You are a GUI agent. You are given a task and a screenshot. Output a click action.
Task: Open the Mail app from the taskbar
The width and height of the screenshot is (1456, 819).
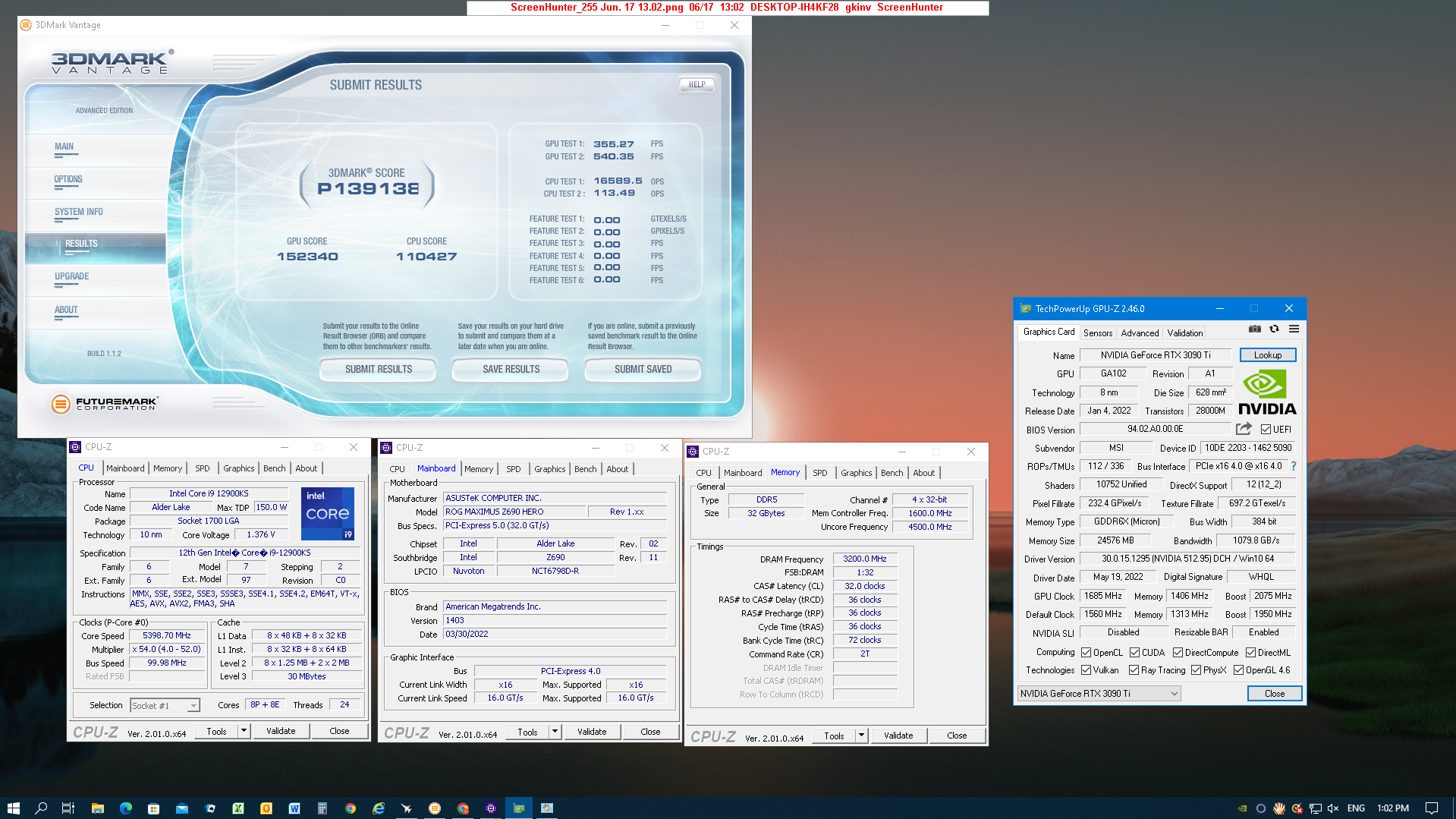pos(182,808)
